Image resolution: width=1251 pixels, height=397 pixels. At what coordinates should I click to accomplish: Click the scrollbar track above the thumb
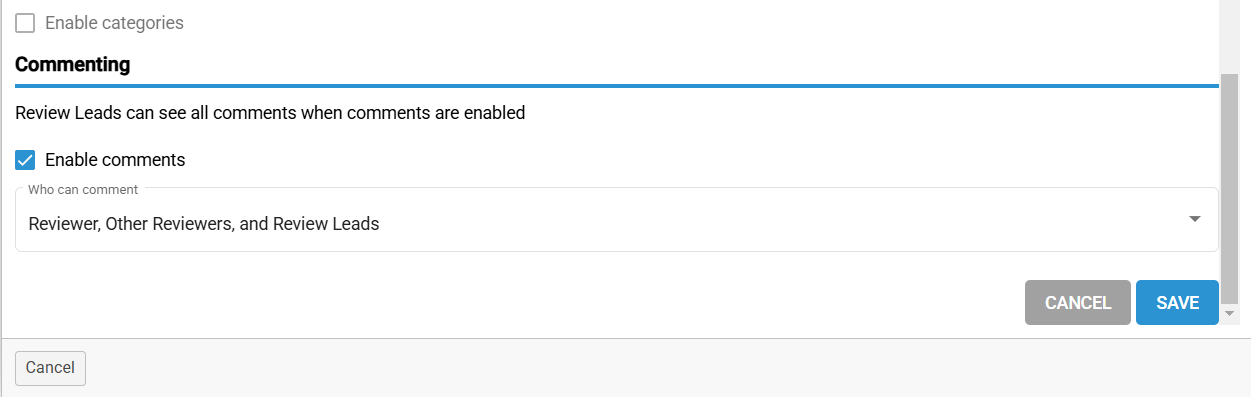1230,37
